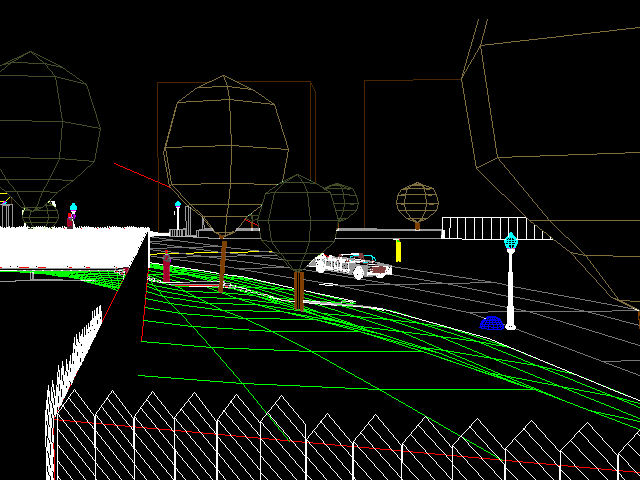The image size is (640, 480).
Task: Click the yellow post behind the car
Action: (398, 250)
